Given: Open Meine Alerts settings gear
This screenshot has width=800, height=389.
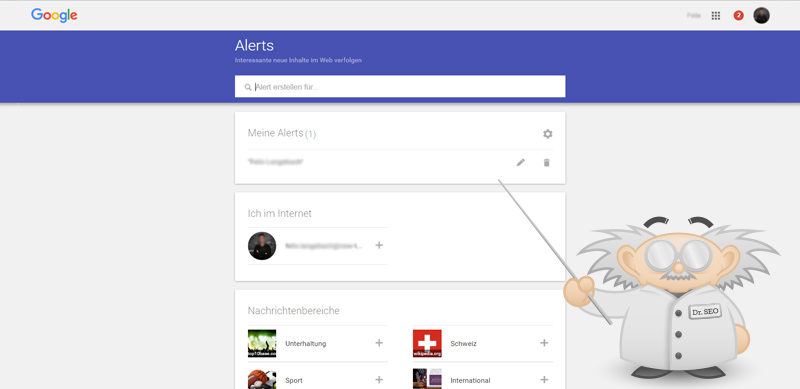Looking at the screenshot, I should pos(547,134).
